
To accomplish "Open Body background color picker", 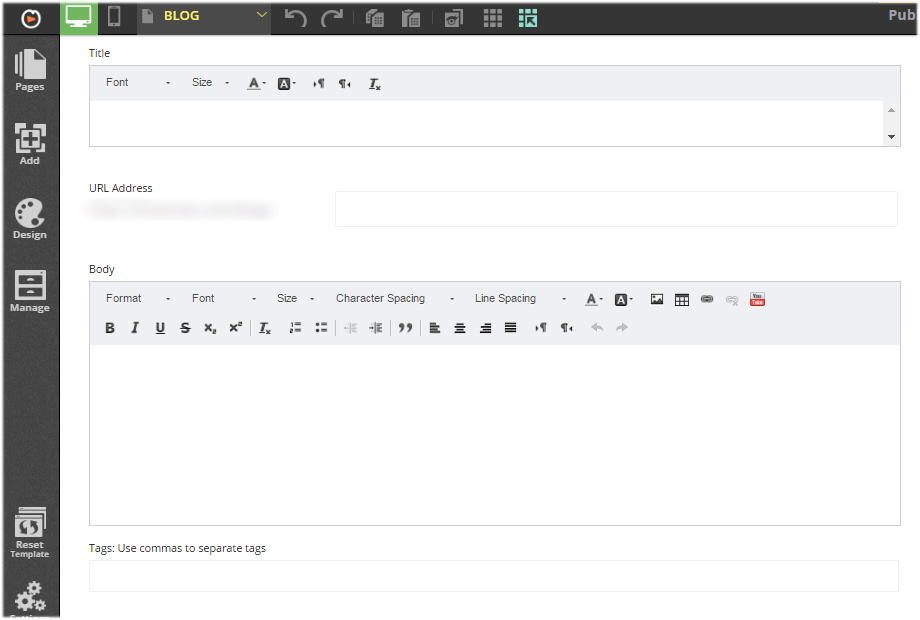I will pyautogui.click(x=623, y=300).
